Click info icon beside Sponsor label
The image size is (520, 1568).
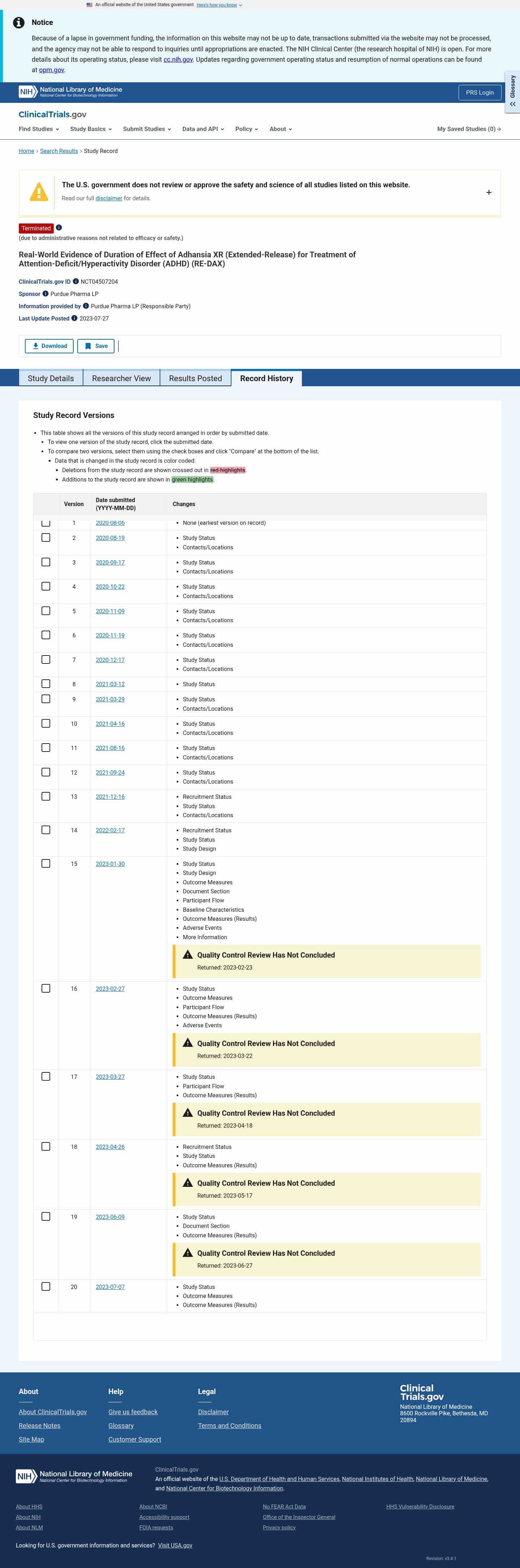[45, 293]
